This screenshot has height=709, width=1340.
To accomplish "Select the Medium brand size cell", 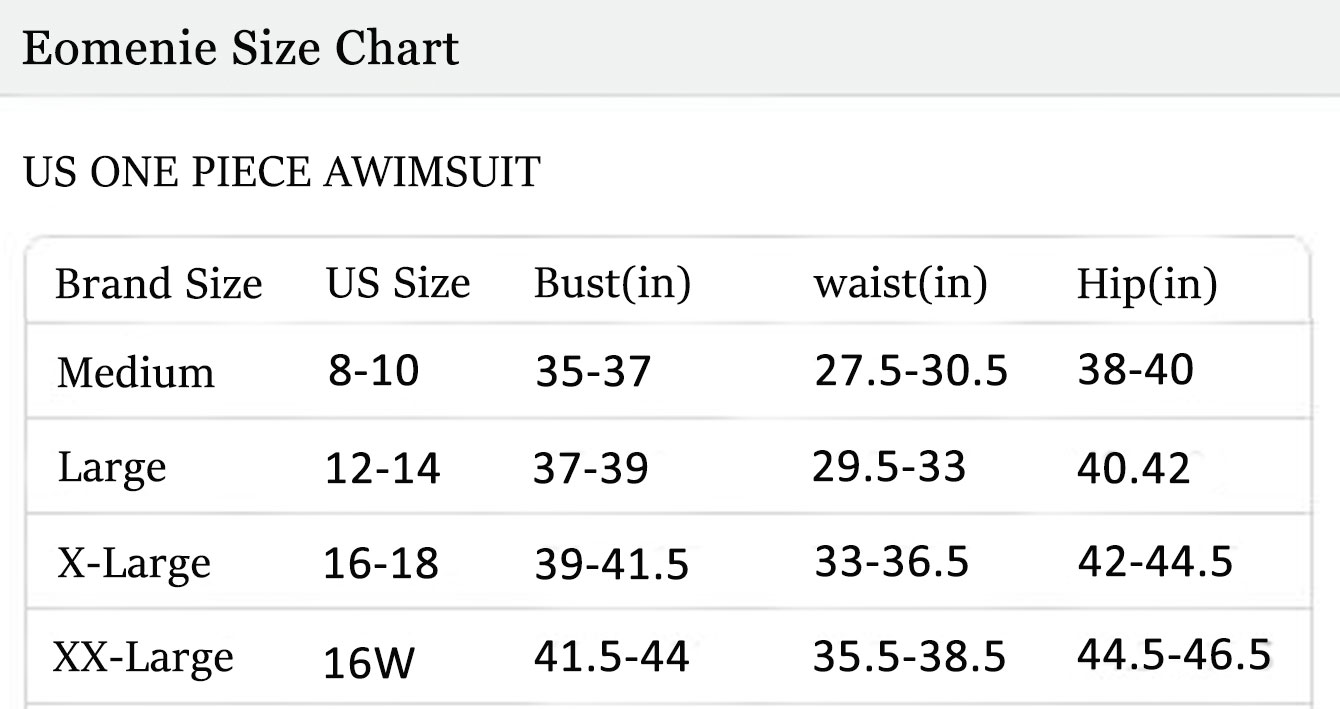I will coord(136,373).
